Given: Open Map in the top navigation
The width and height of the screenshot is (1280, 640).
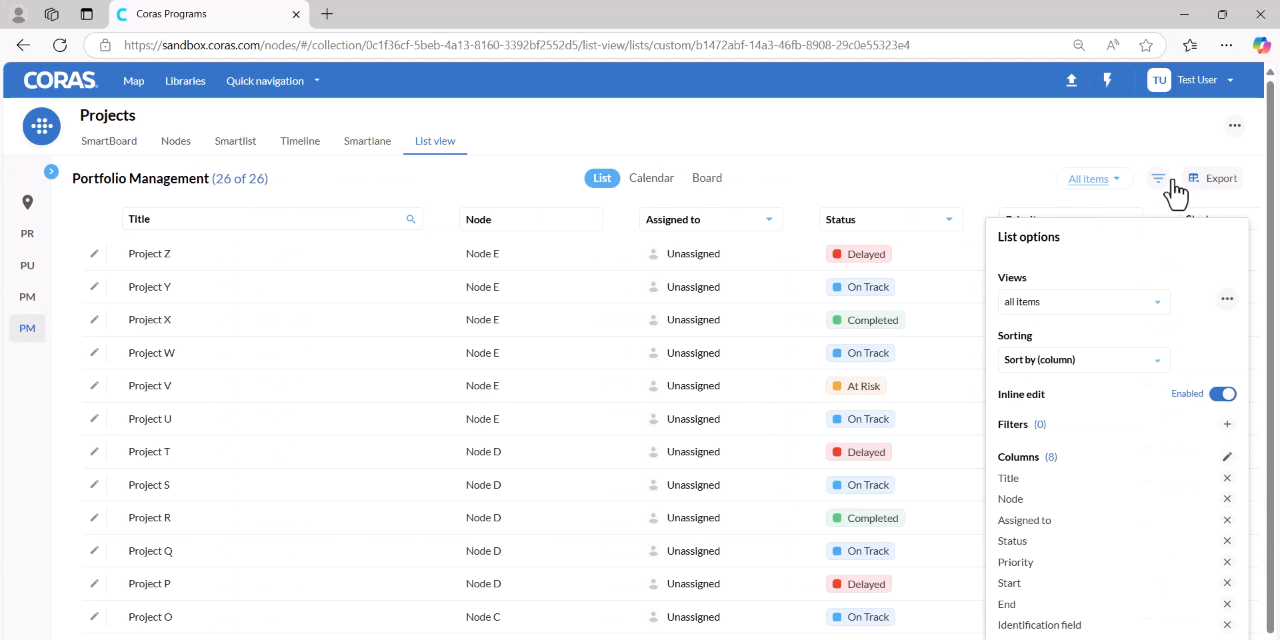Looking at the screenshot, I should click(x=134, y=81).
